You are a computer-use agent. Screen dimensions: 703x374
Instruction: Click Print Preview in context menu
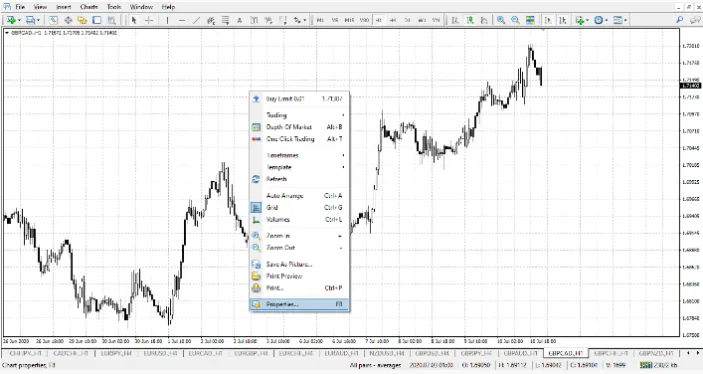pos(299,276)
